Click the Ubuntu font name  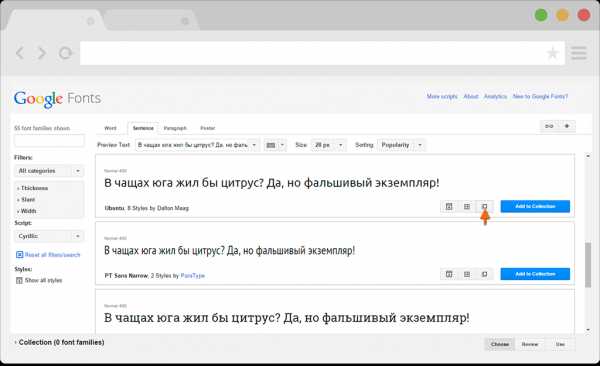point(114,208)
